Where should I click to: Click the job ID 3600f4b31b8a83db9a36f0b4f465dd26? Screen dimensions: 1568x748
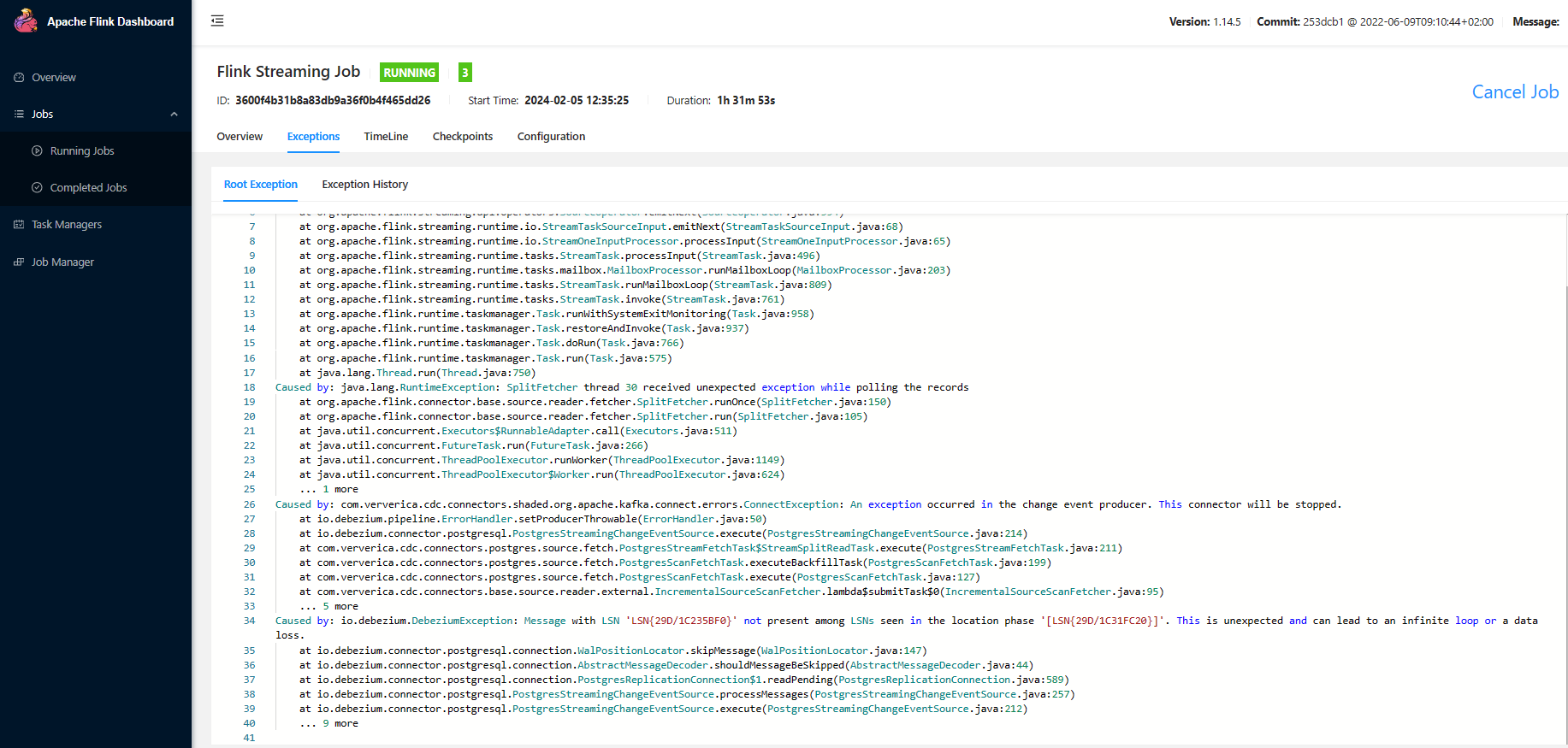(x=333, y=100)
